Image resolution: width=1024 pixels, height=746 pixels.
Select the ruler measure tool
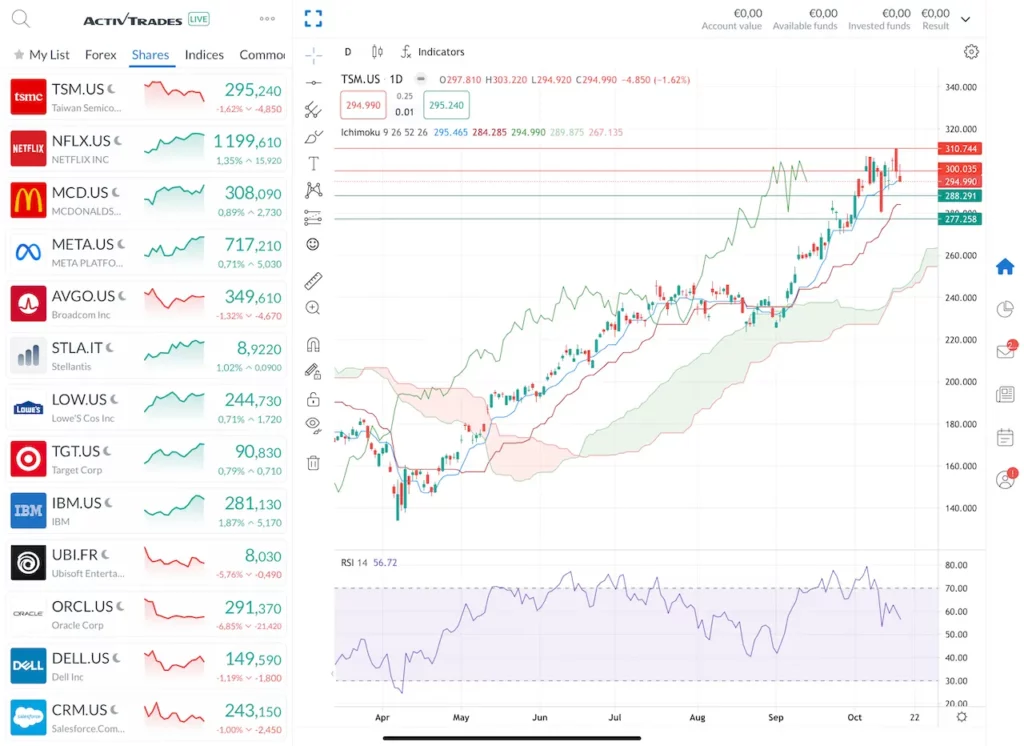coord(313,281)
